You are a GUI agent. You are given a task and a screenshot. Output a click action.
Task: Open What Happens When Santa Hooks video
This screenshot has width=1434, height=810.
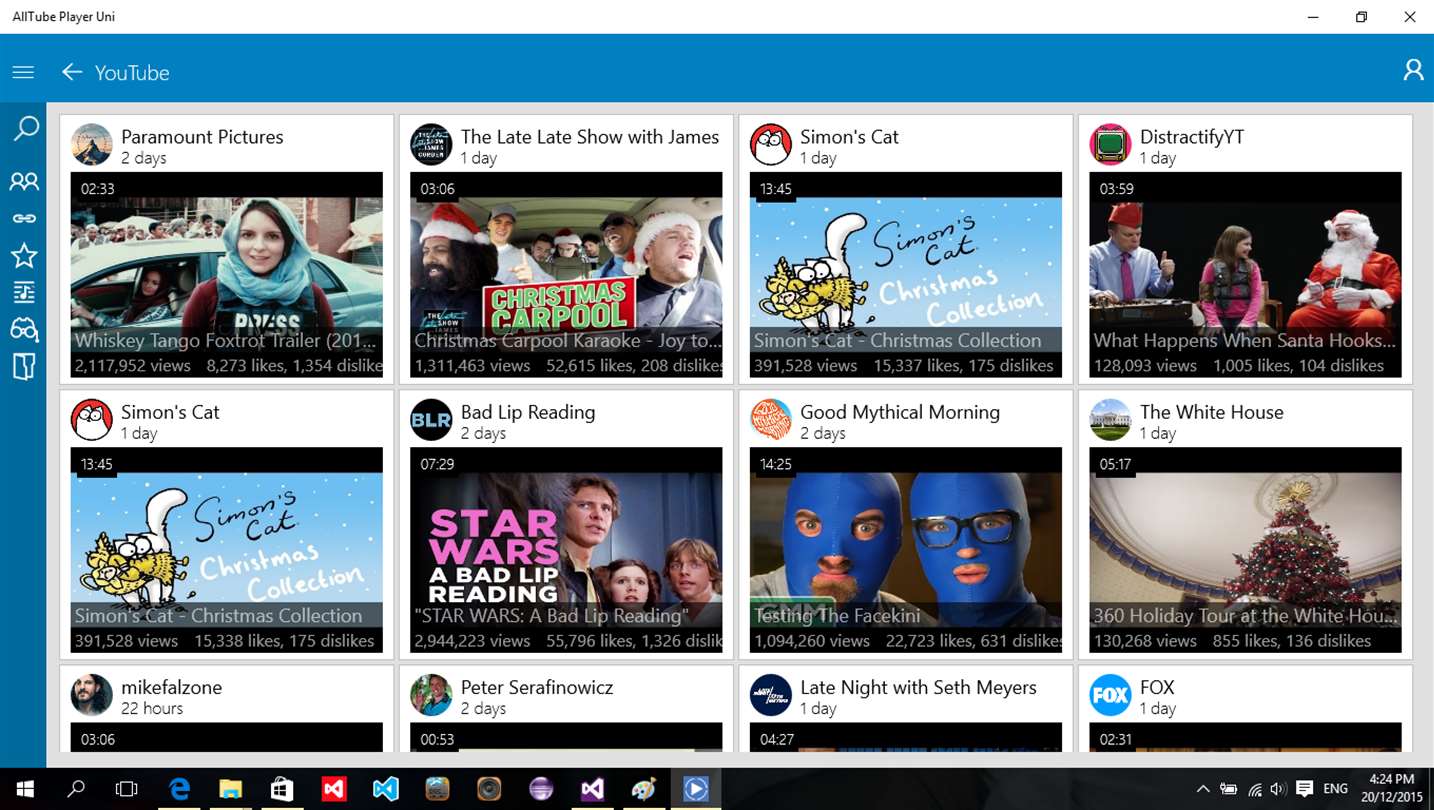[x=1245, y=275]
